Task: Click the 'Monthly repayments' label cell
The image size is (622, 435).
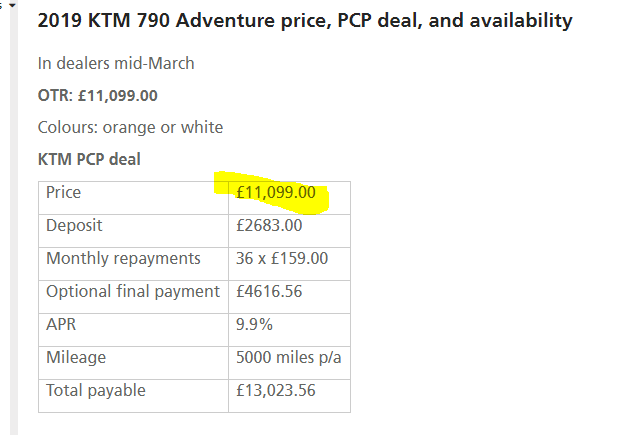Action: (133, 264)
